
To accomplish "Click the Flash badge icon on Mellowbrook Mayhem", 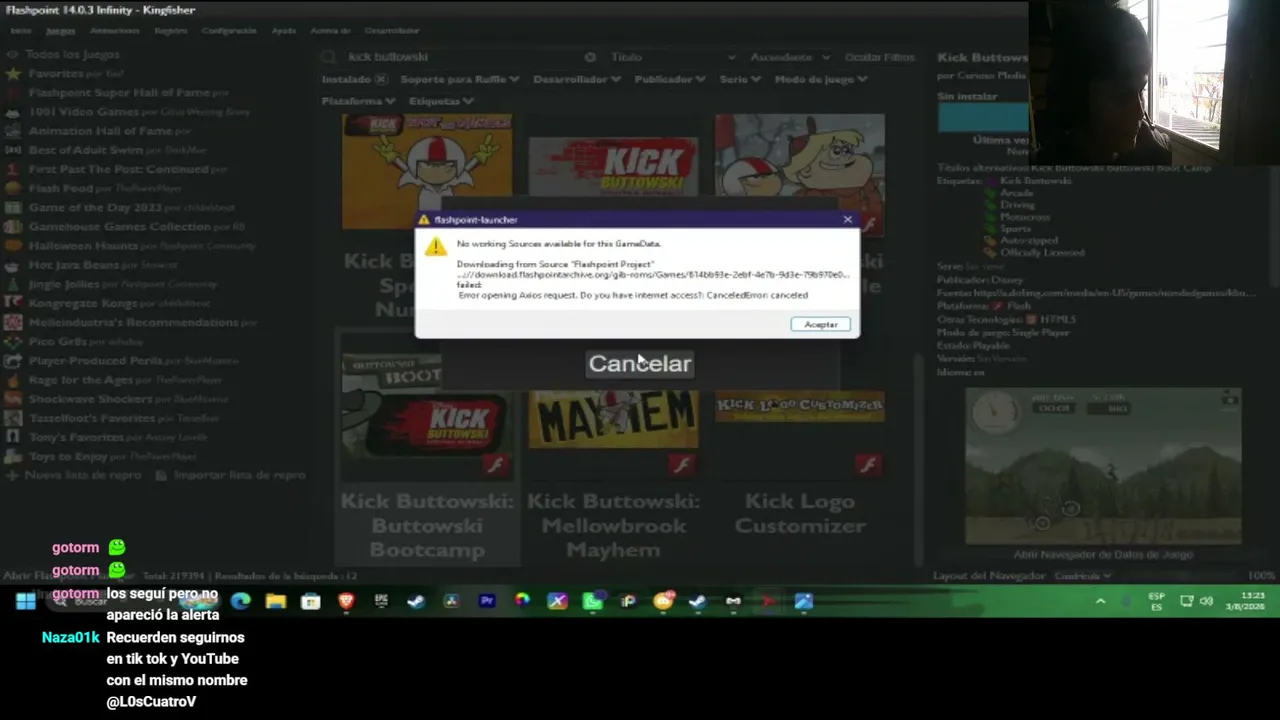I will pyautogui.click(x=682, y=464).
